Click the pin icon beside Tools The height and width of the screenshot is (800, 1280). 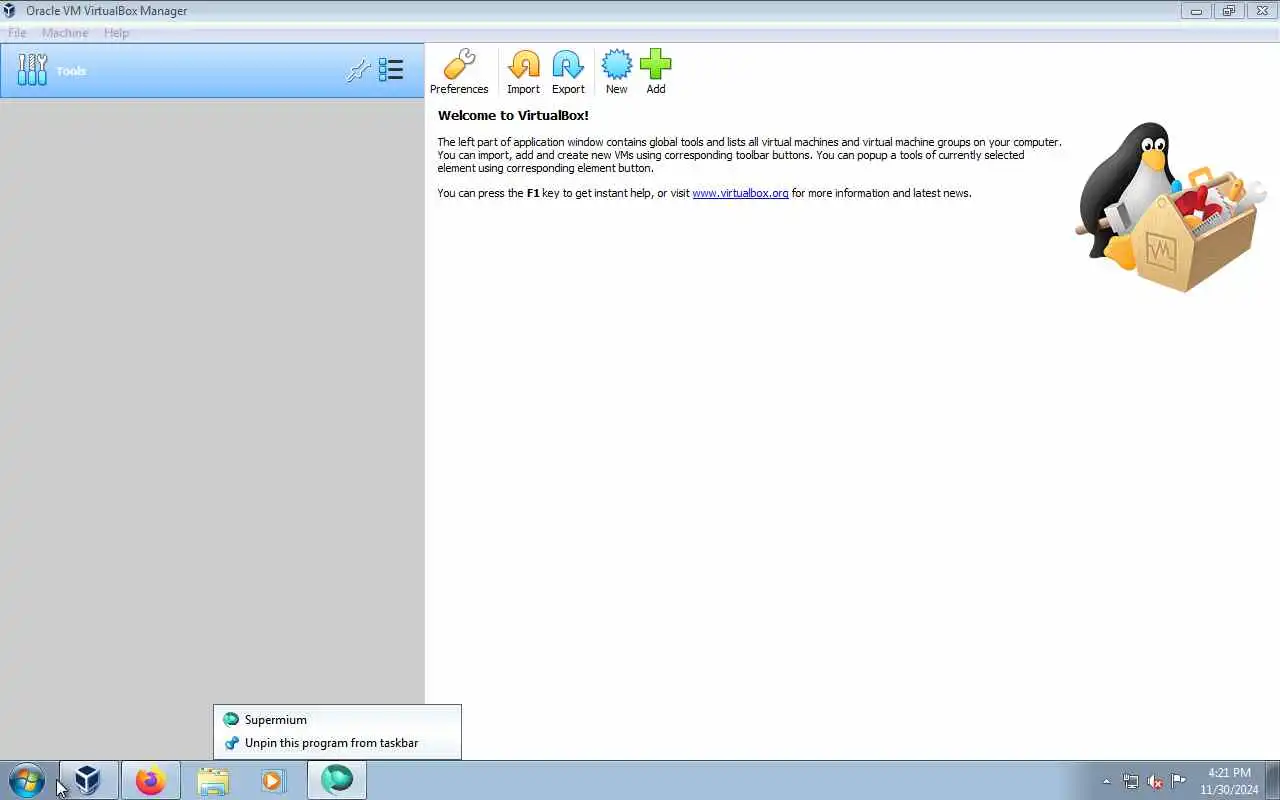(x=358, y=71)
